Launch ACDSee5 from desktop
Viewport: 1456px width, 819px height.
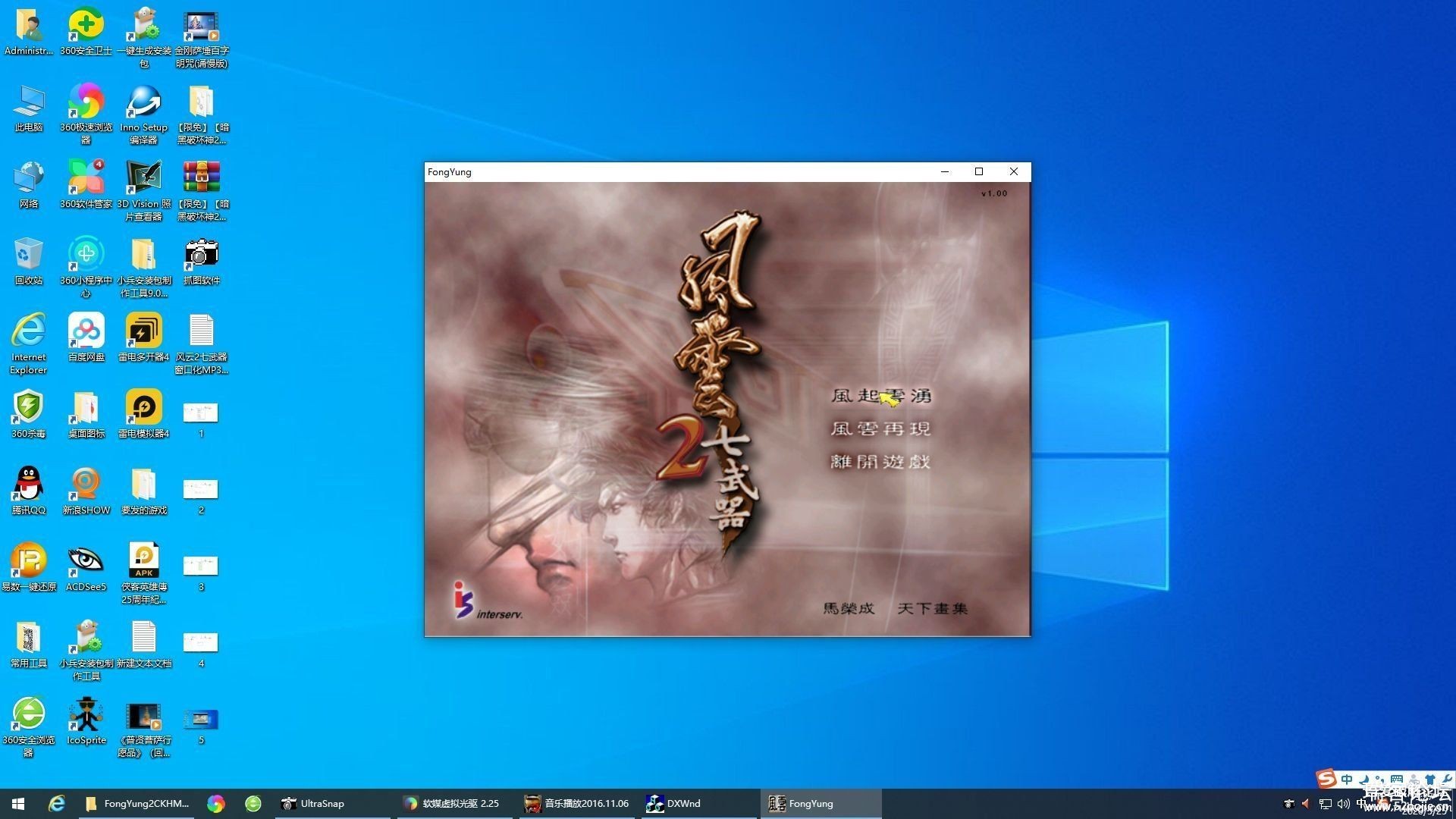tap(86, 568)
